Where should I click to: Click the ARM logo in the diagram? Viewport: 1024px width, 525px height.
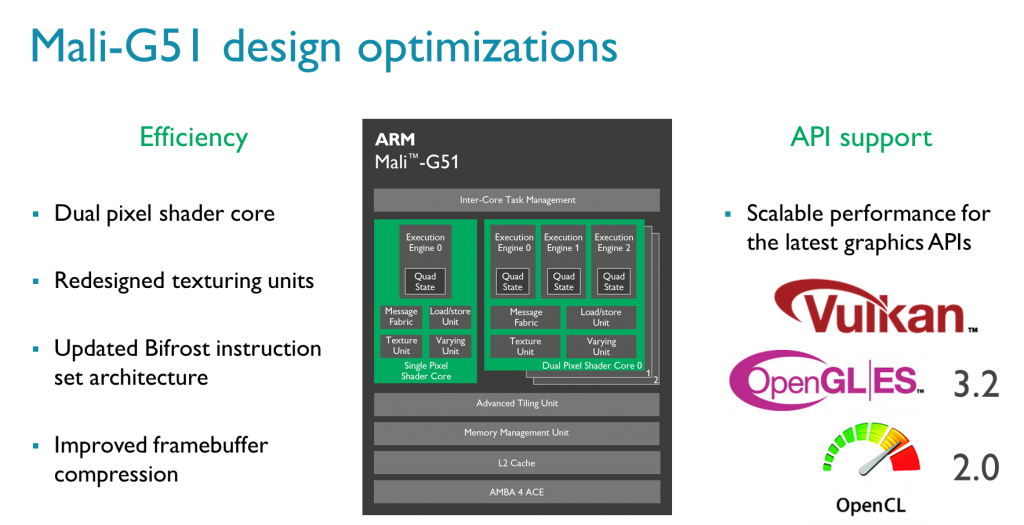pos(394,139)
